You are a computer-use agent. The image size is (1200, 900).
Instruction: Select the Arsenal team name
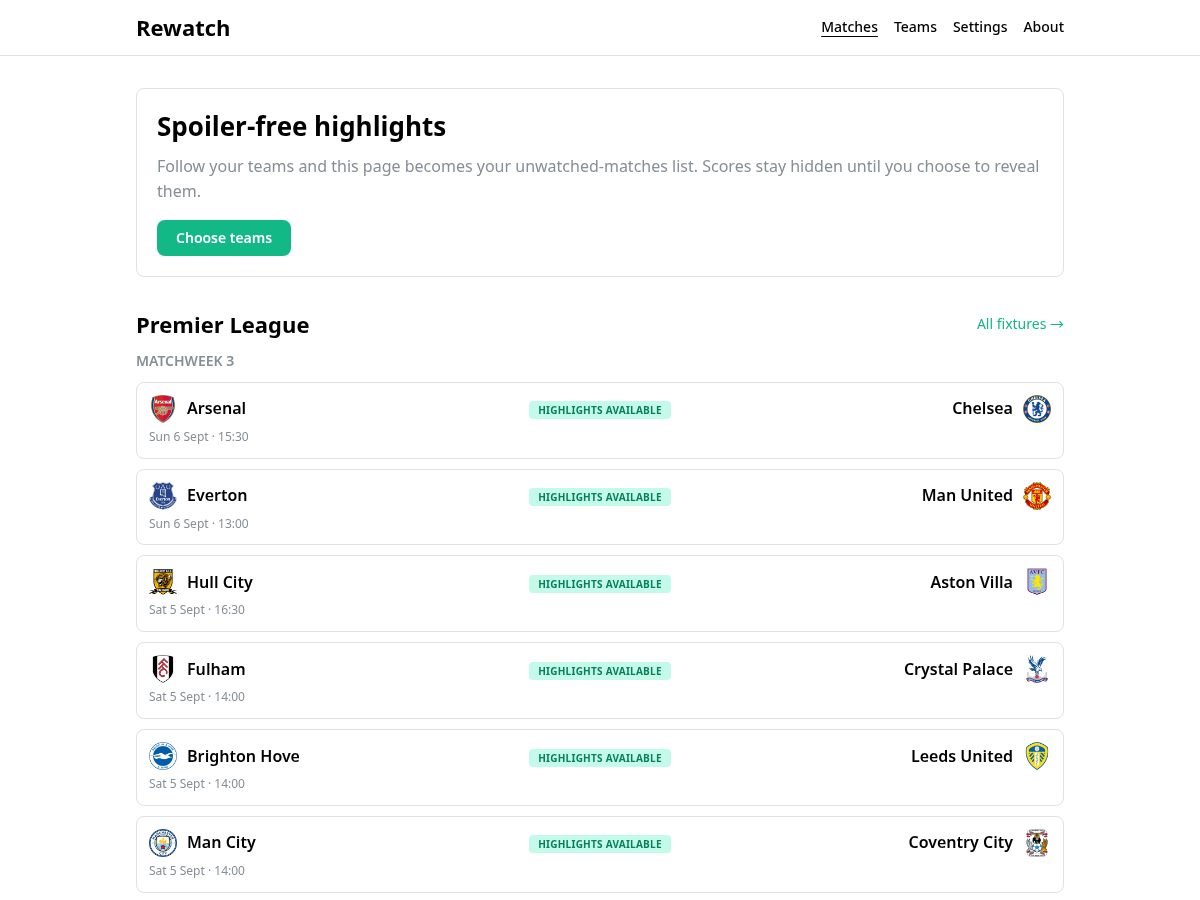pyautogui.click(x=216, y=408)
